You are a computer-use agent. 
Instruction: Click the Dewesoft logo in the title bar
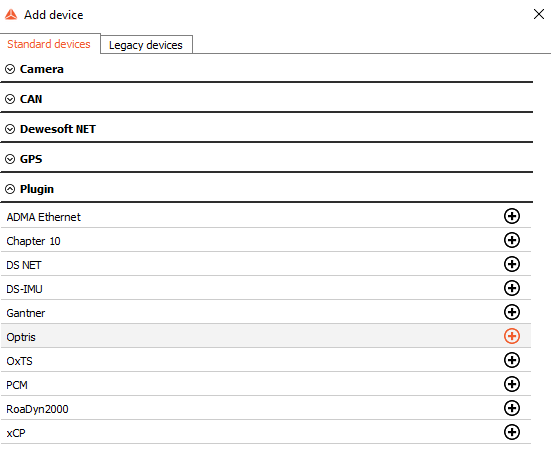(11, 15)
